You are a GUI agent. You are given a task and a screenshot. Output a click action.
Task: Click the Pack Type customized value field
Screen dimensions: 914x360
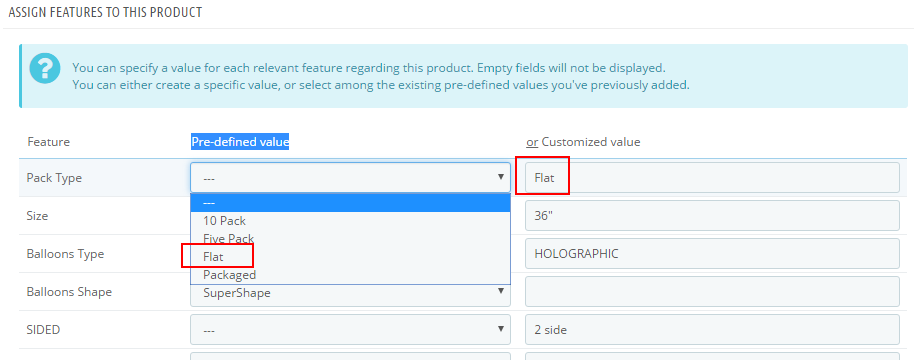pos(712,178)
